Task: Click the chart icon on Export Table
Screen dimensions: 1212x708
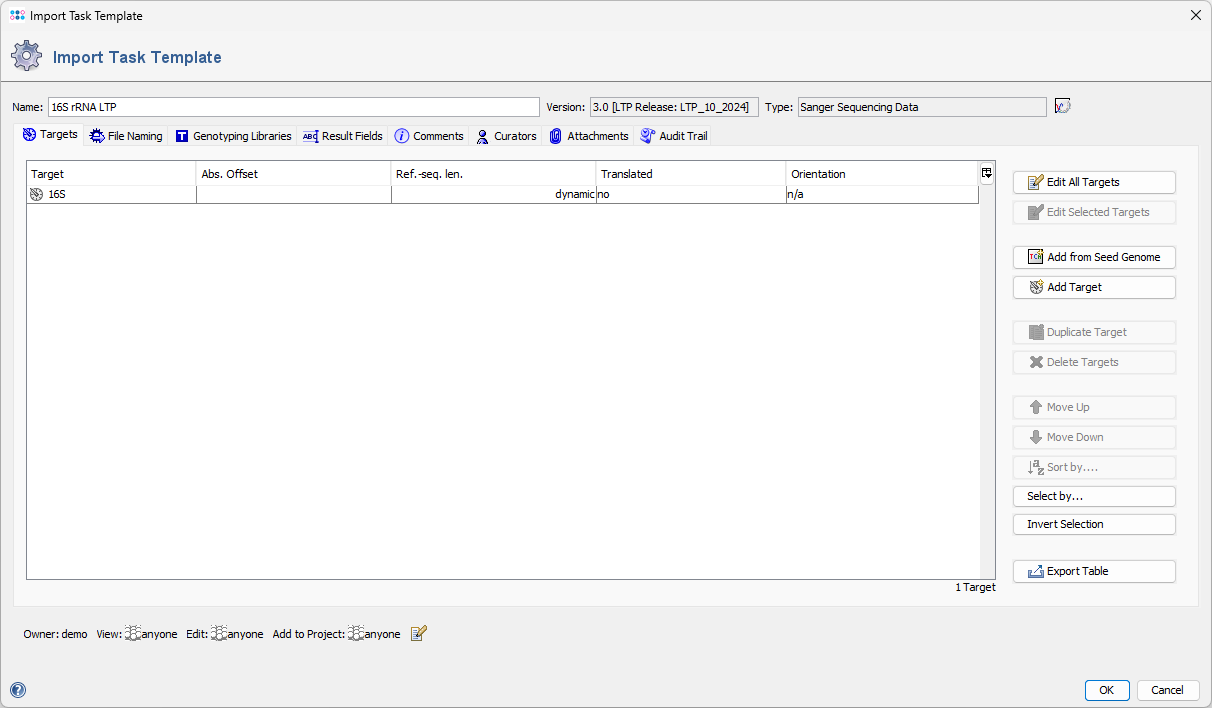Action: pos(1037,571)
